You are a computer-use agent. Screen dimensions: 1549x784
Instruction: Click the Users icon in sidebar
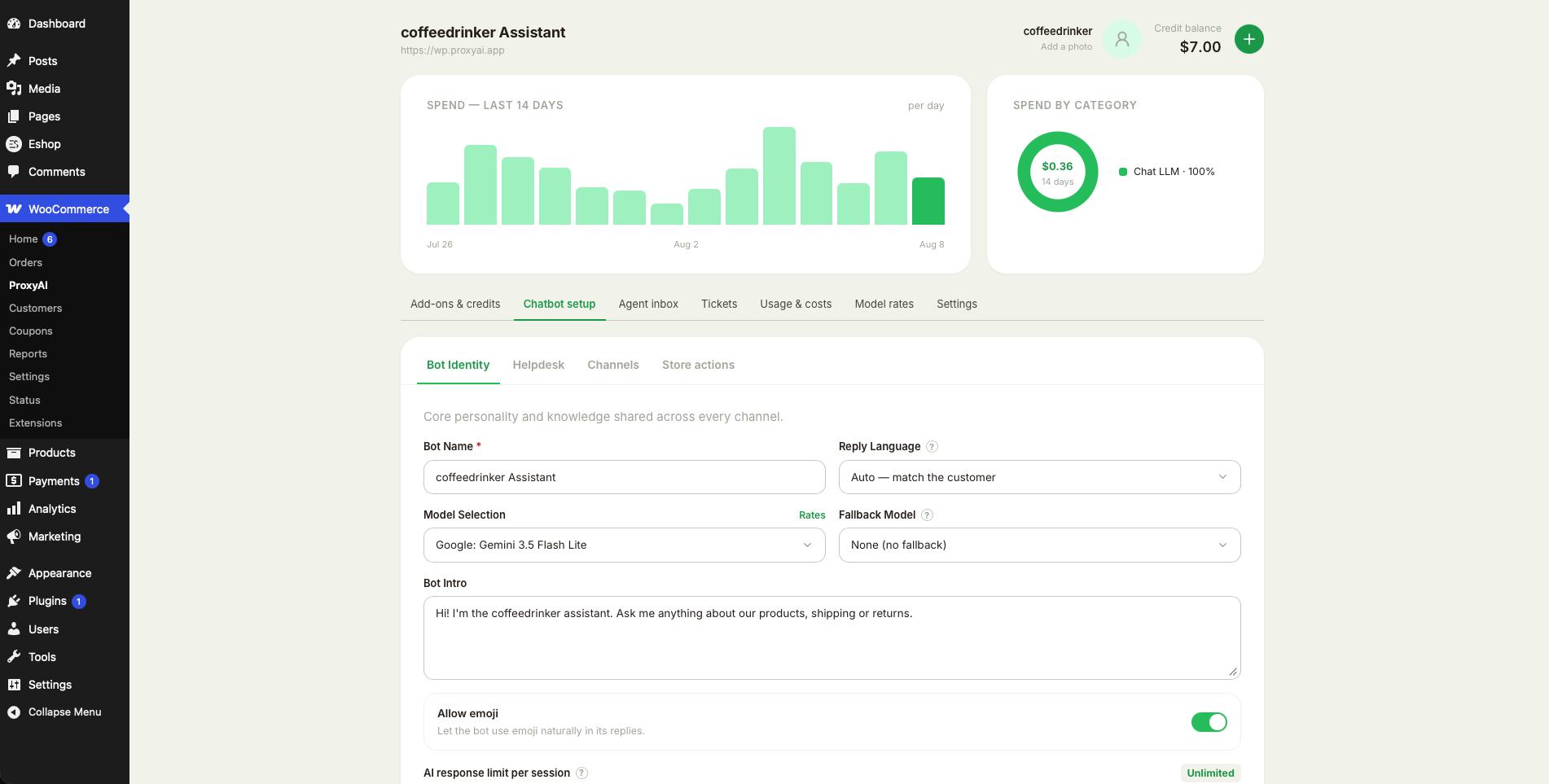[14, 629]
